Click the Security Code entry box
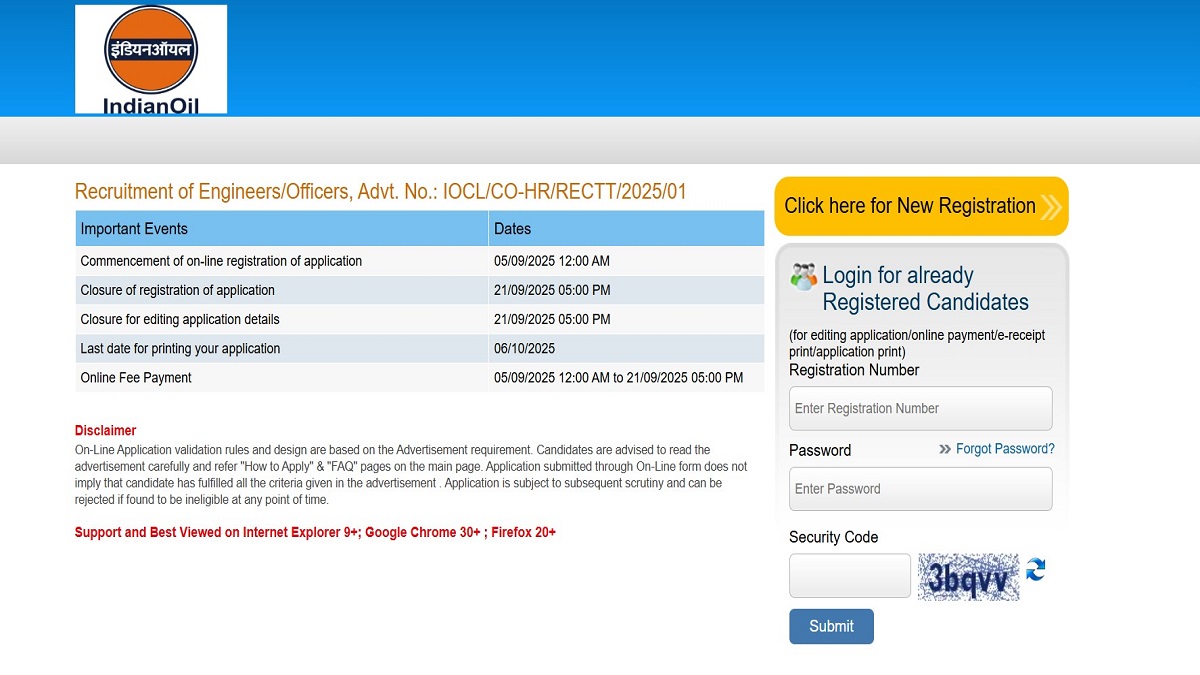The height and width of the screenshot is (675, 1200). coord(849,575)
